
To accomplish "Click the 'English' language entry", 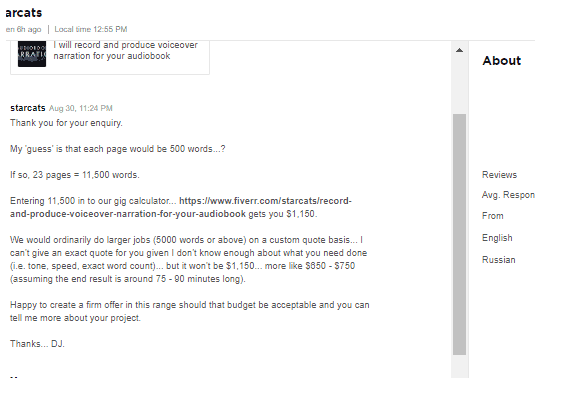I will pos(497,238).
